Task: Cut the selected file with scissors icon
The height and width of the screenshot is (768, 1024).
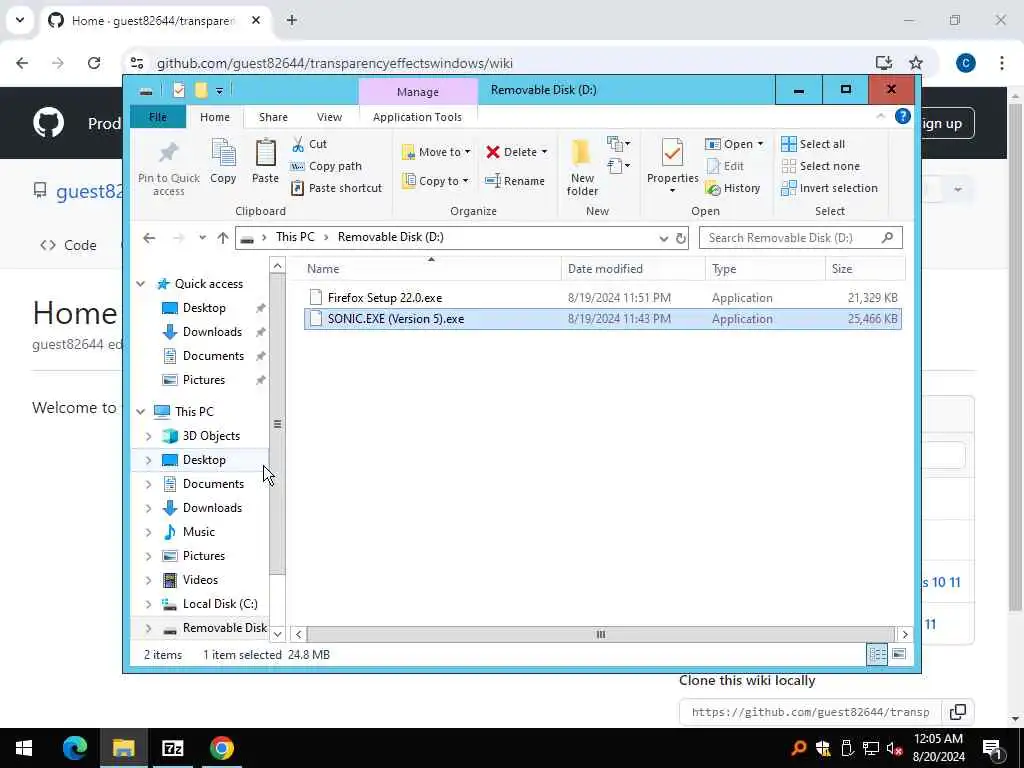Action: pos(309,144)
